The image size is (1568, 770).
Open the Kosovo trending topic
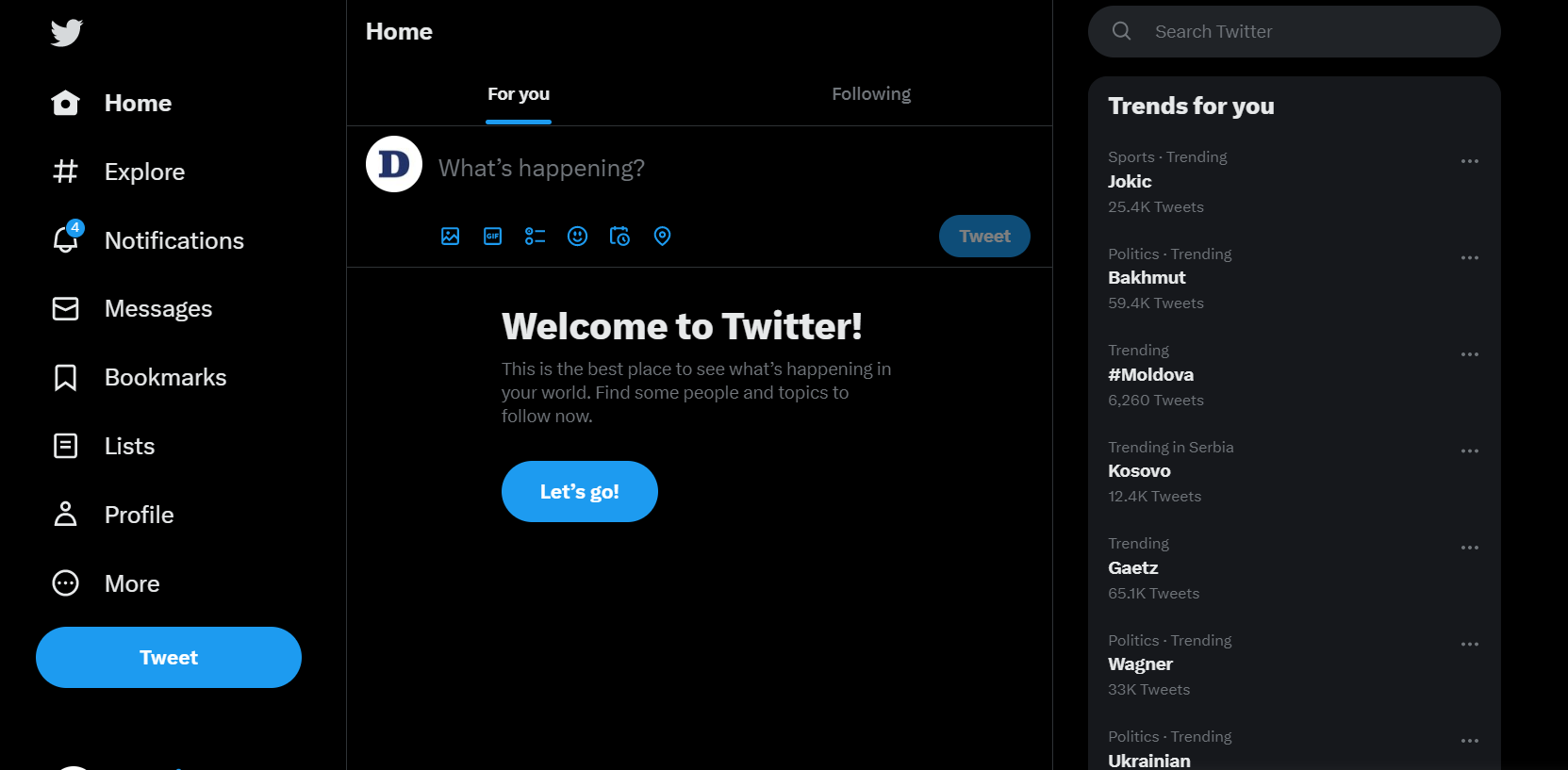tap(1139, 471)
